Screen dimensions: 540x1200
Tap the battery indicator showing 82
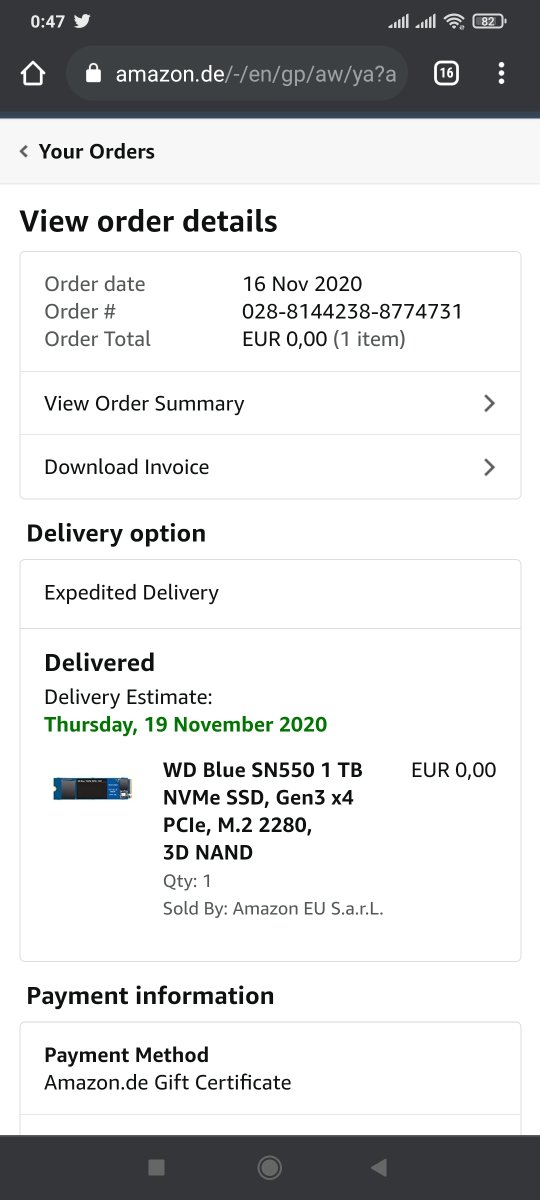[x=489, y=21]
